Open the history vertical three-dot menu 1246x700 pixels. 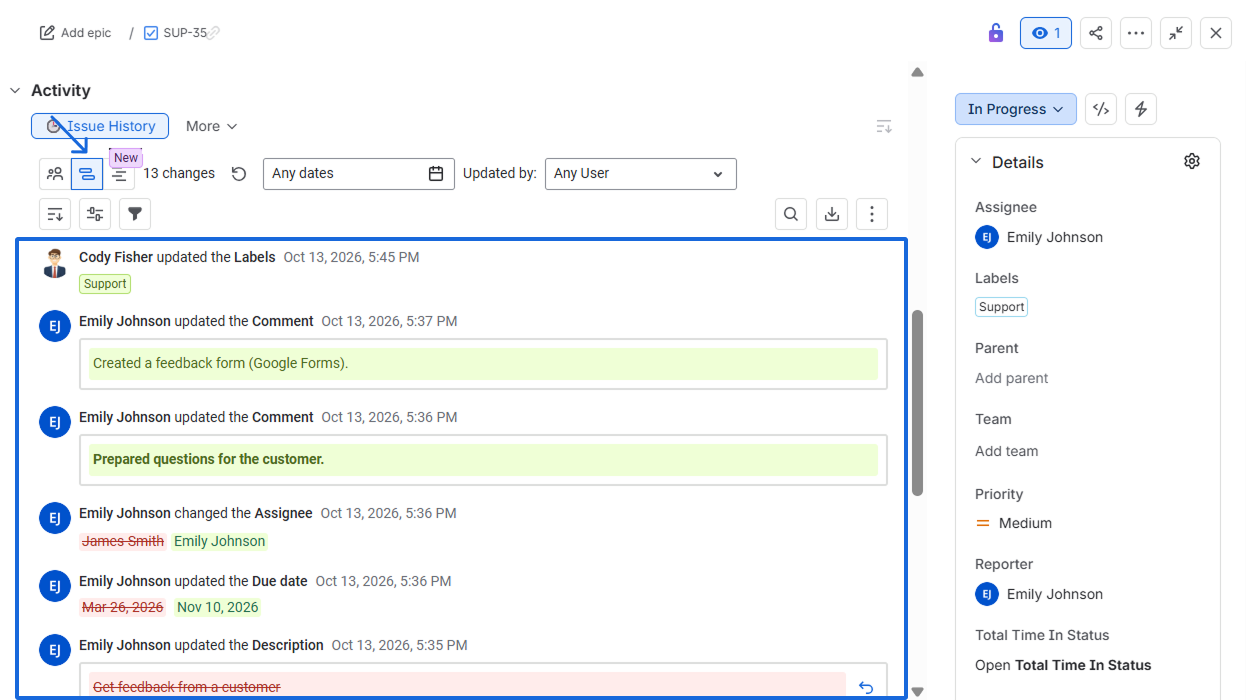(x=872, y=213)
